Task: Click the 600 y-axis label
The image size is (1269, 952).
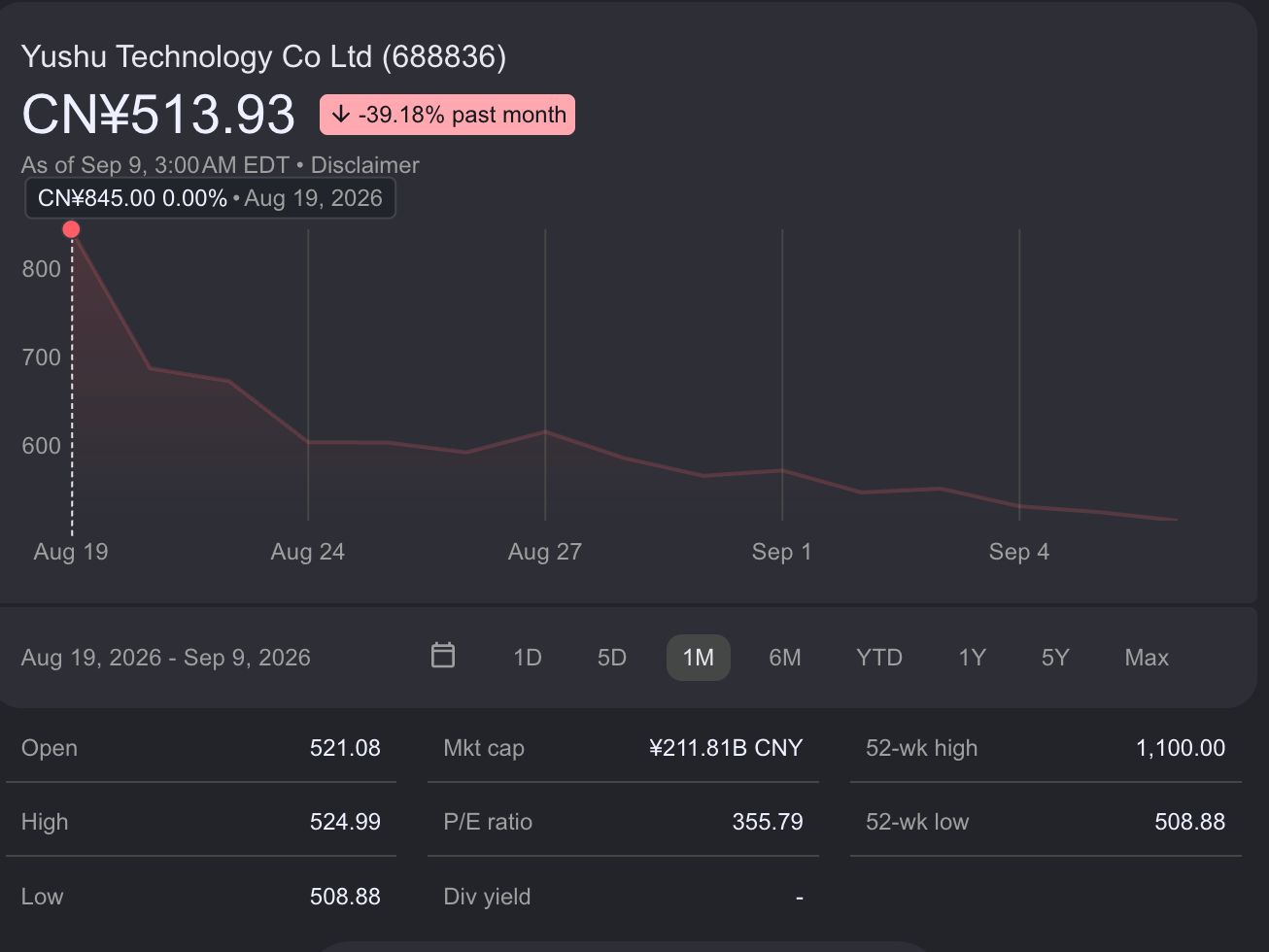Action: click(42, 446)
